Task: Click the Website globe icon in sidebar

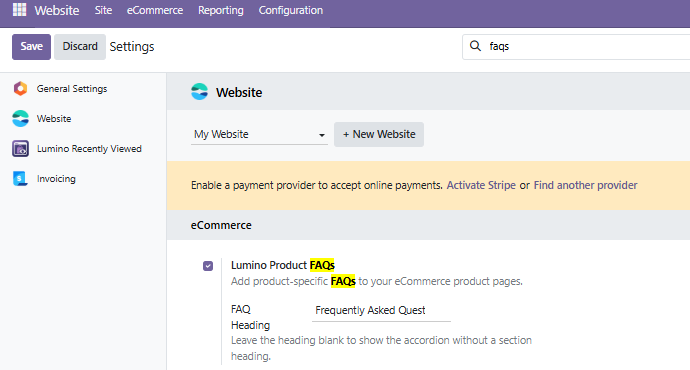Action: point(20,118)
